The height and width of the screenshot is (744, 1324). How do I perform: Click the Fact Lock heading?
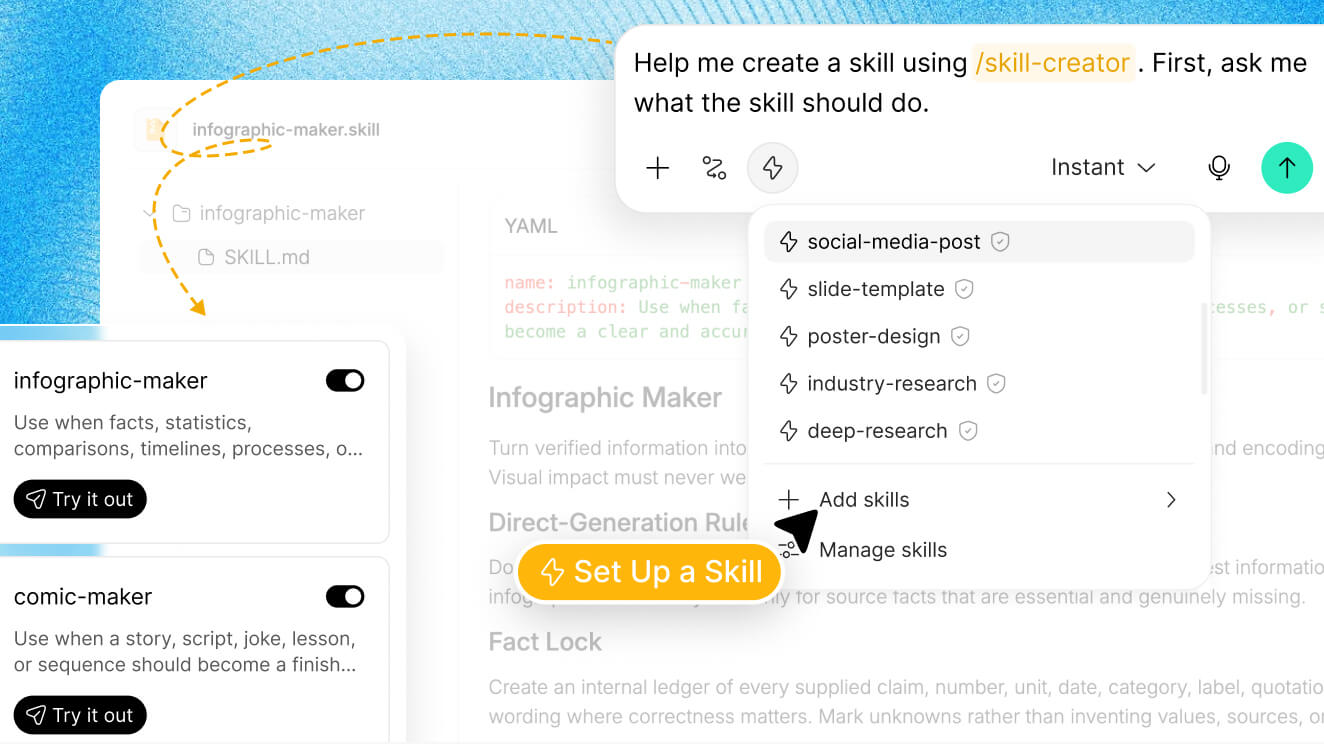tap(545, 642)
